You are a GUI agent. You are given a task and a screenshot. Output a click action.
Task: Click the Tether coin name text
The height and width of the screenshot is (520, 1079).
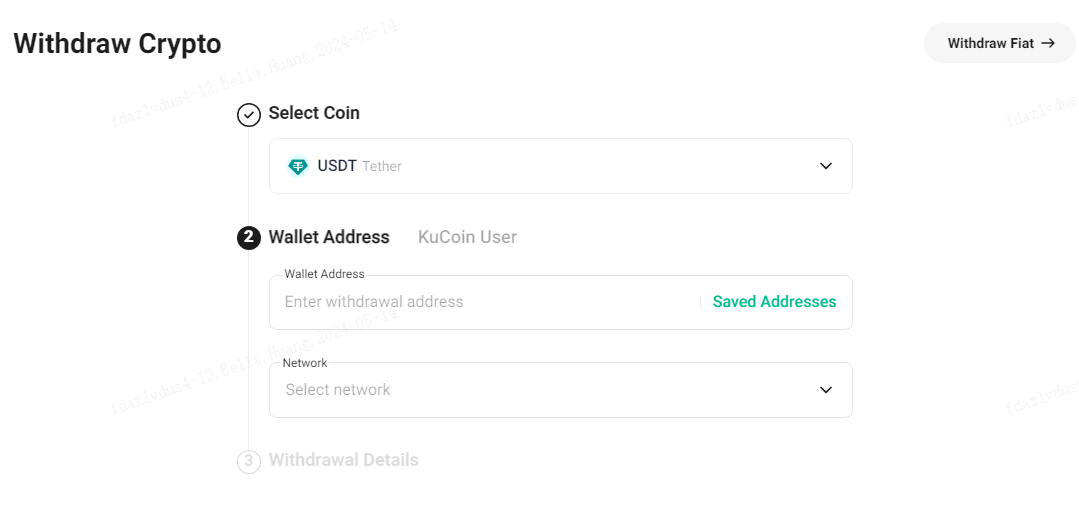coord(382,166)
